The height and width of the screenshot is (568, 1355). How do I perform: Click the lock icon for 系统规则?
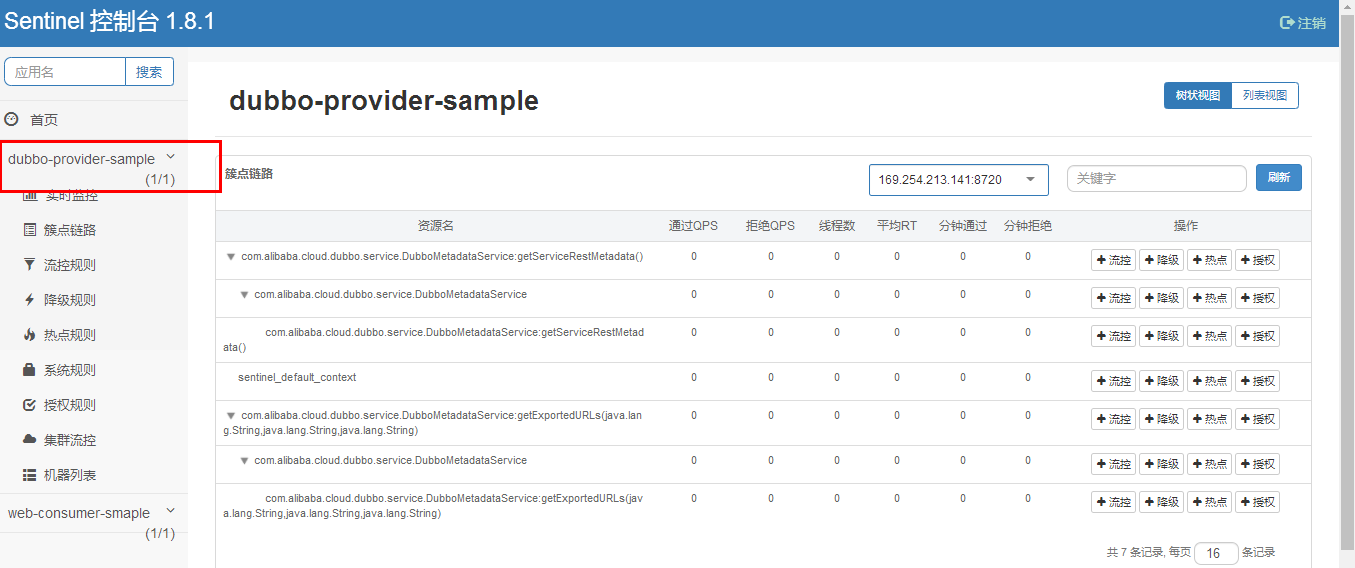point(29,370)
